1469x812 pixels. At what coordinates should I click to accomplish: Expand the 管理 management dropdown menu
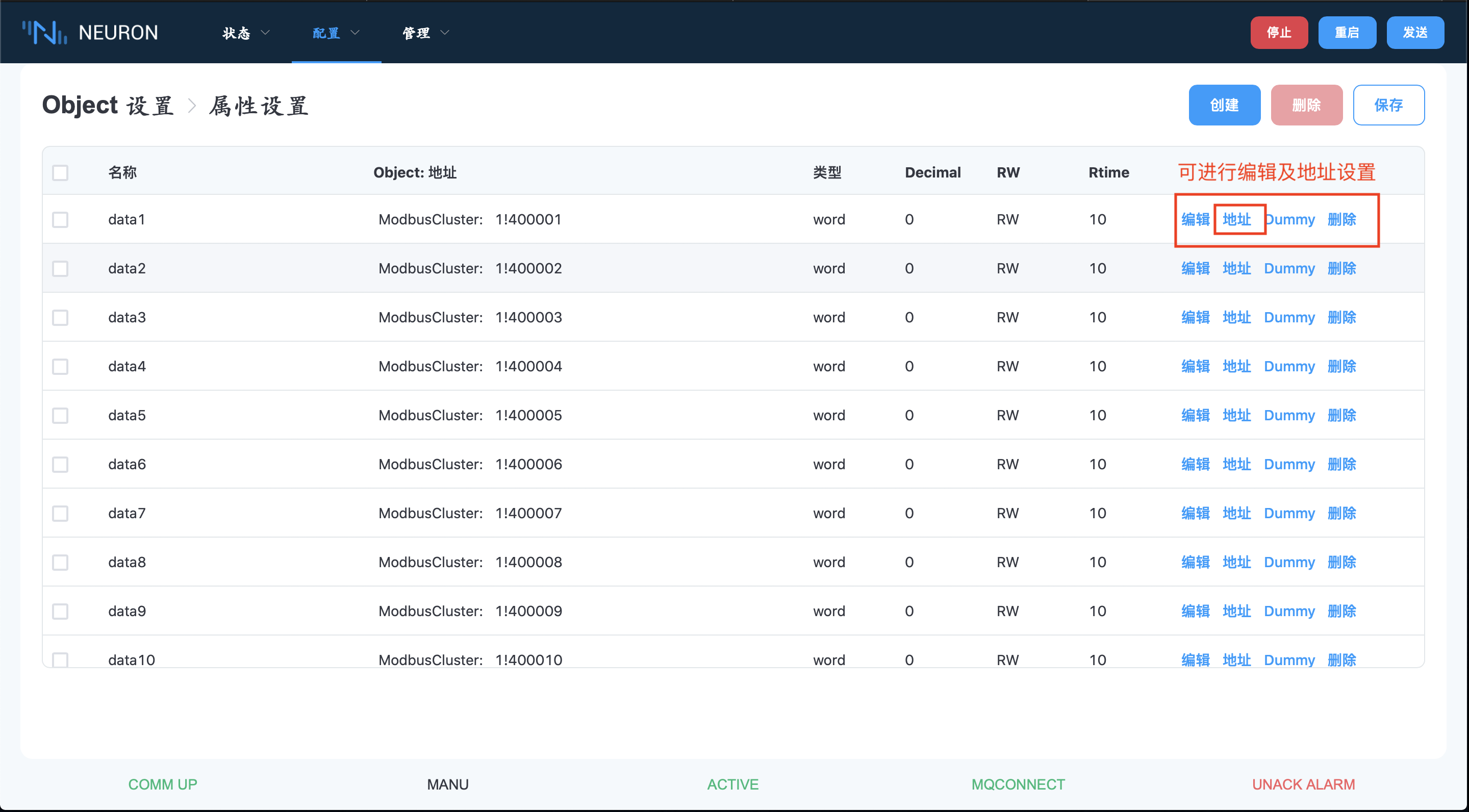coord(420,33)
